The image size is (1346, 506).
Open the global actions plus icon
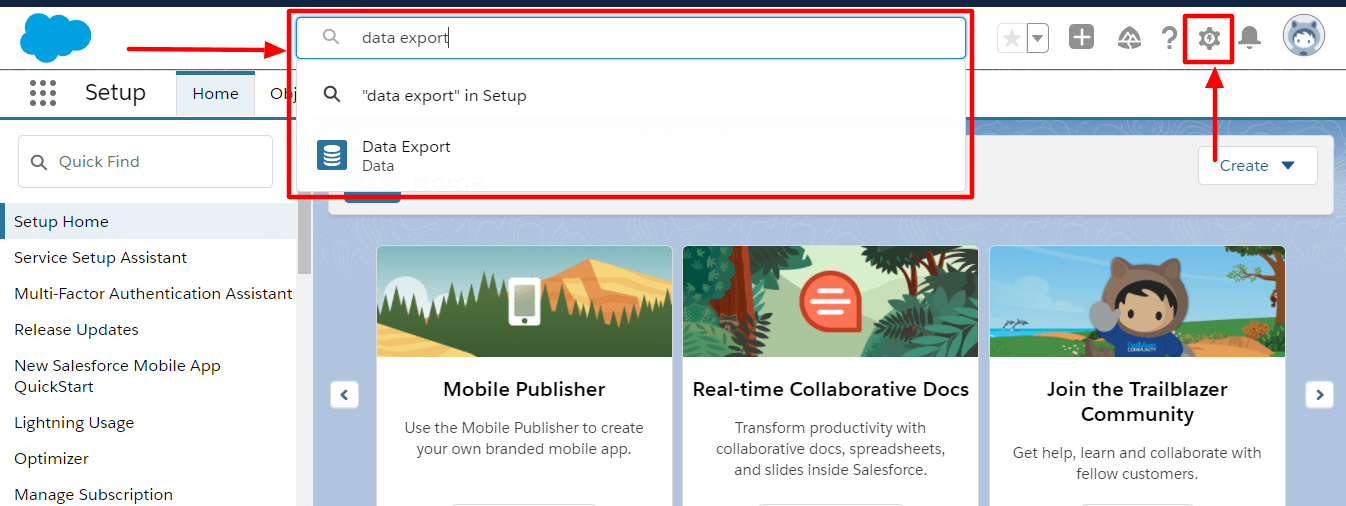pos(1081,38)
